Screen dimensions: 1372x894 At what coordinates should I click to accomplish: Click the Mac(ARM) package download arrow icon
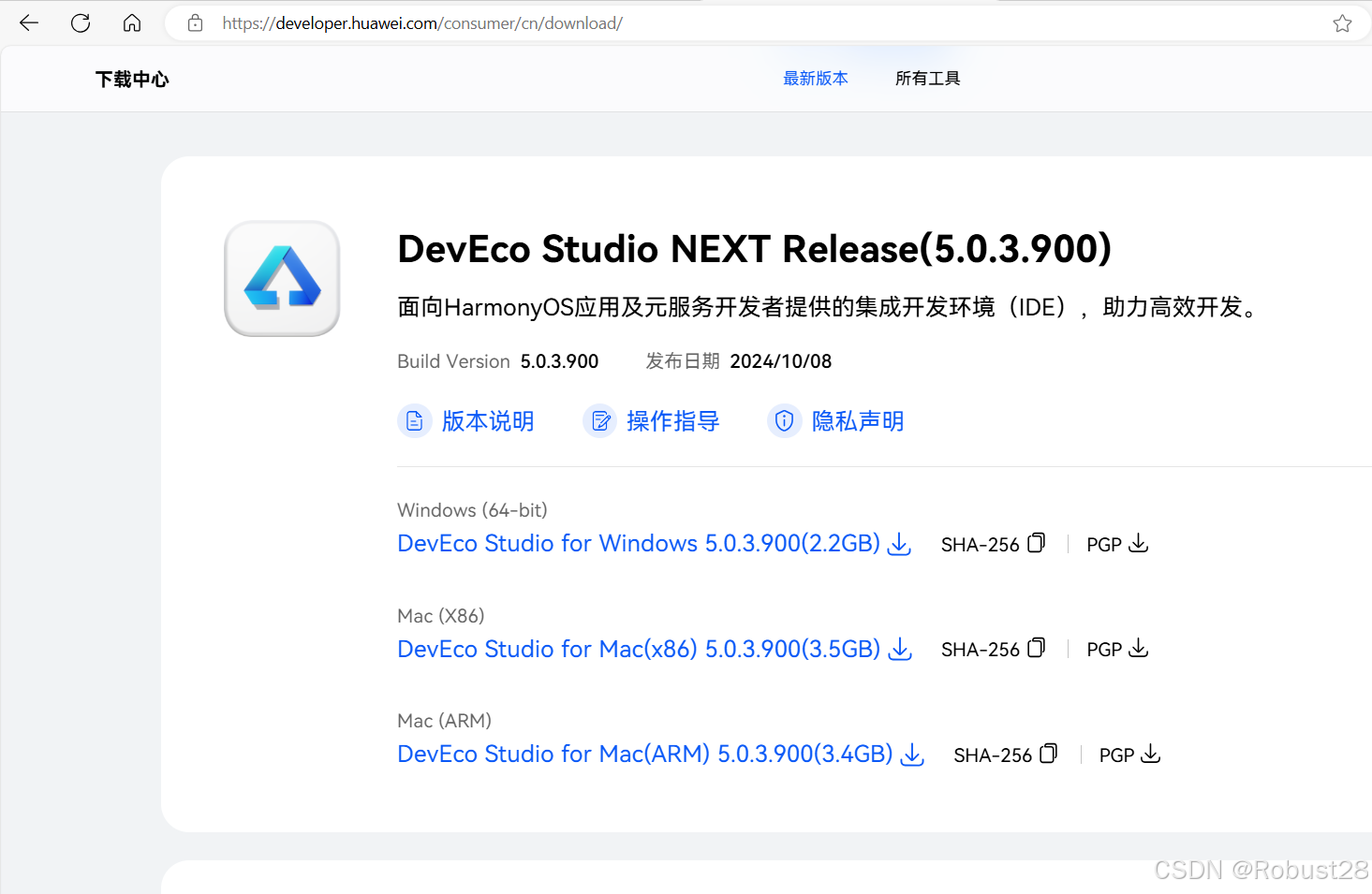912,755
